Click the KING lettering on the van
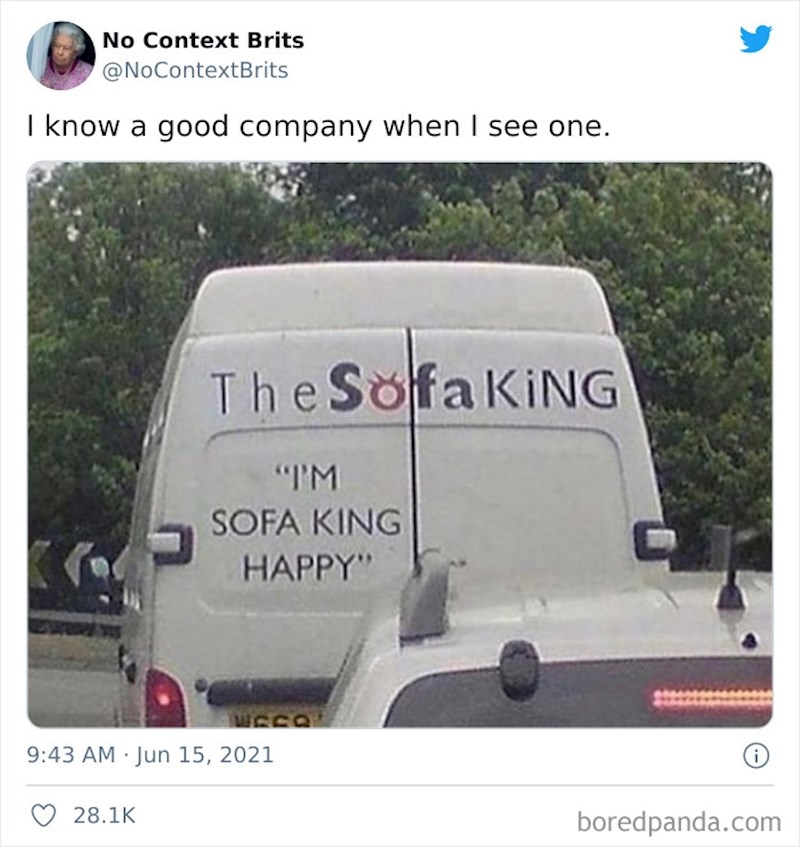The image size is (800, 847). tap(552, 389)
